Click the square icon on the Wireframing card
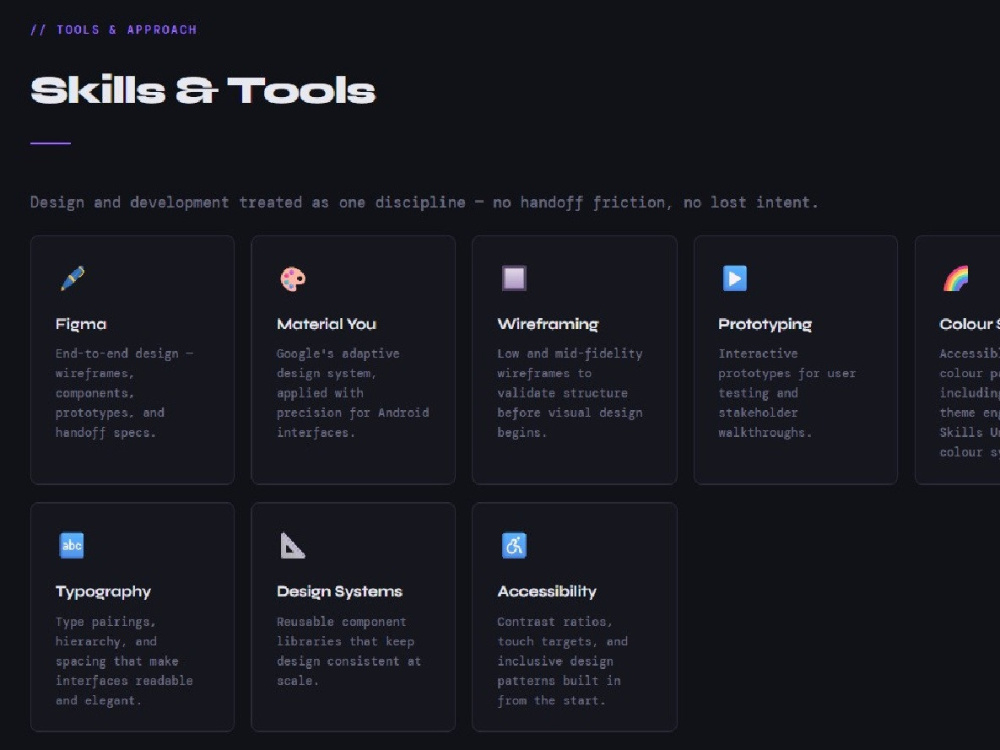This screenshot has width=1000, height=750. coord(514,278)
